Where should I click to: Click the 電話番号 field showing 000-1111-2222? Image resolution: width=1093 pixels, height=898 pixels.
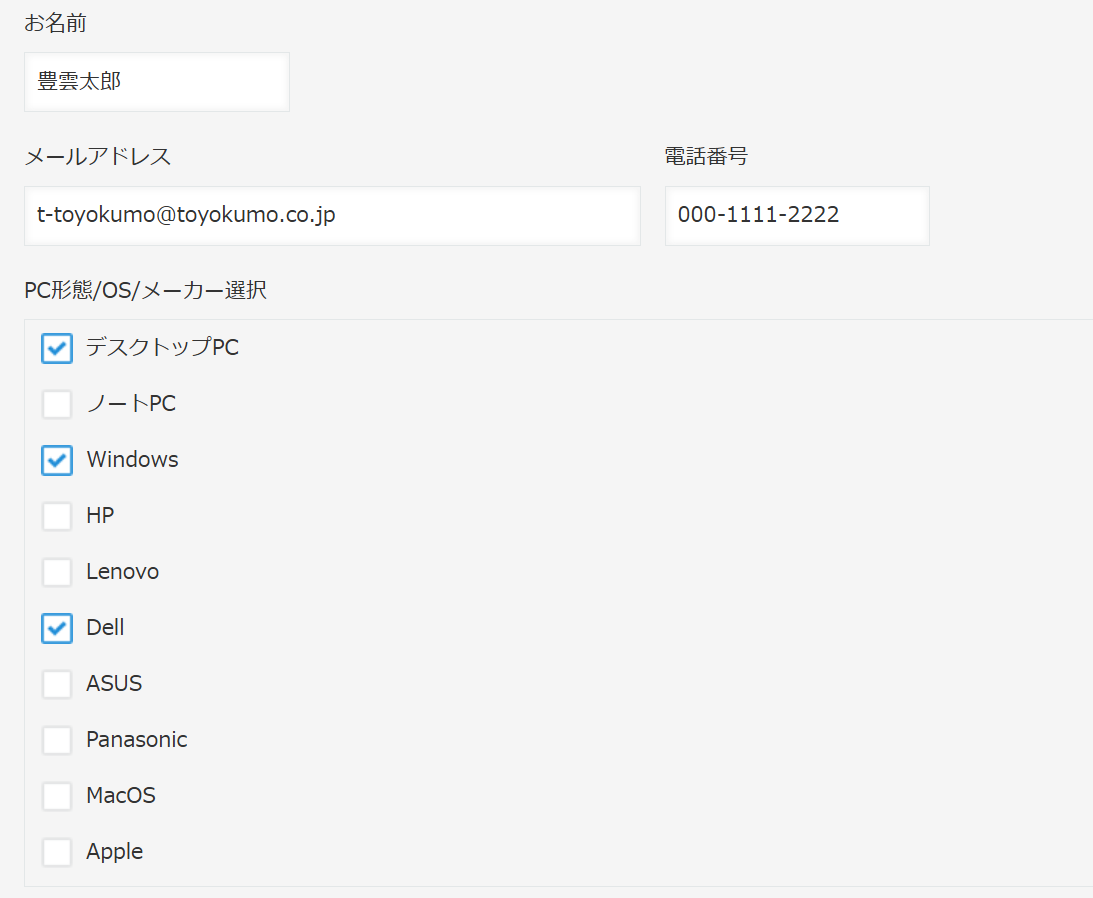797,215
